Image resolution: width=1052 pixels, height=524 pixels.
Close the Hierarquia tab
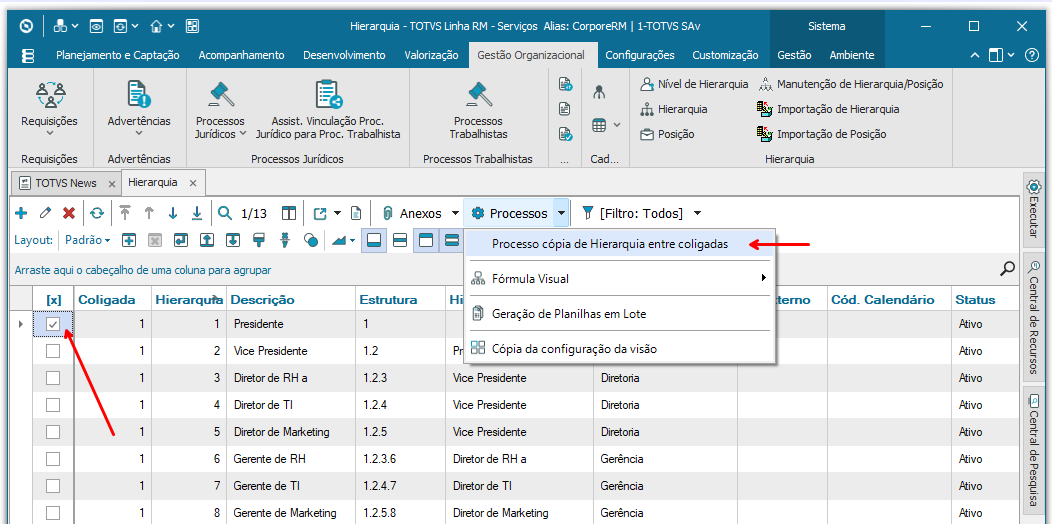(193, 182)
